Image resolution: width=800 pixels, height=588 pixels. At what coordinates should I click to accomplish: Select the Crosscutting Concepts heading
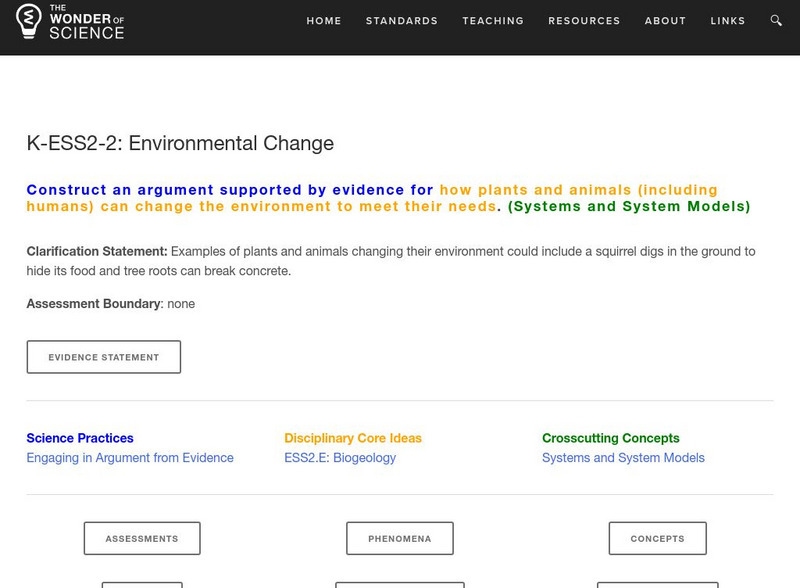click(x=610, y=438)
